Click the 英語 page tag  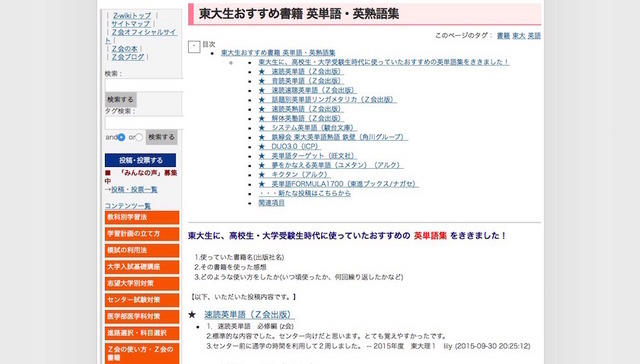(x=534, y=36)
